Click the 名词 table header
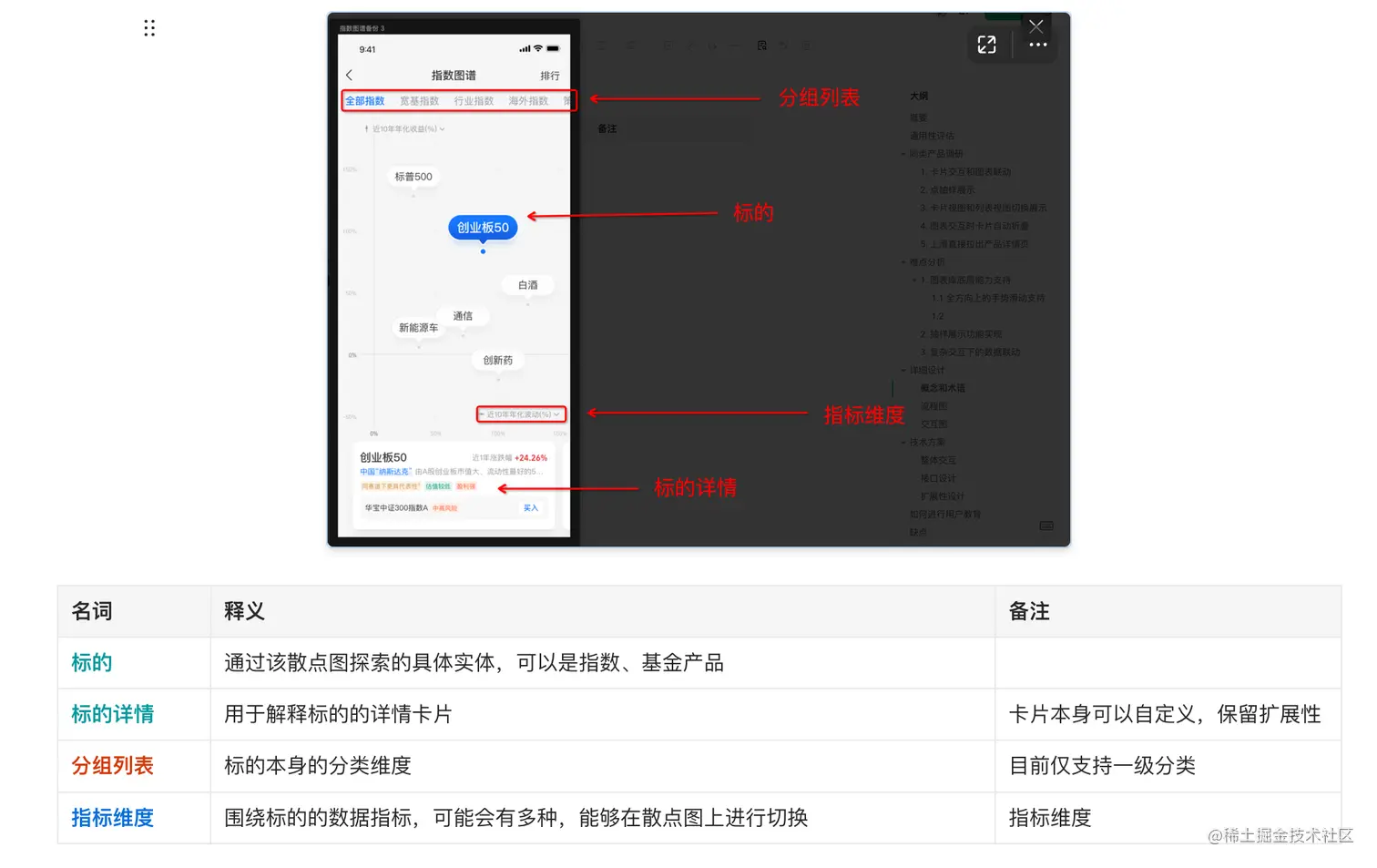Viewport: 1377px width, 868px height. pyautogui.click(x=92, y=611)
